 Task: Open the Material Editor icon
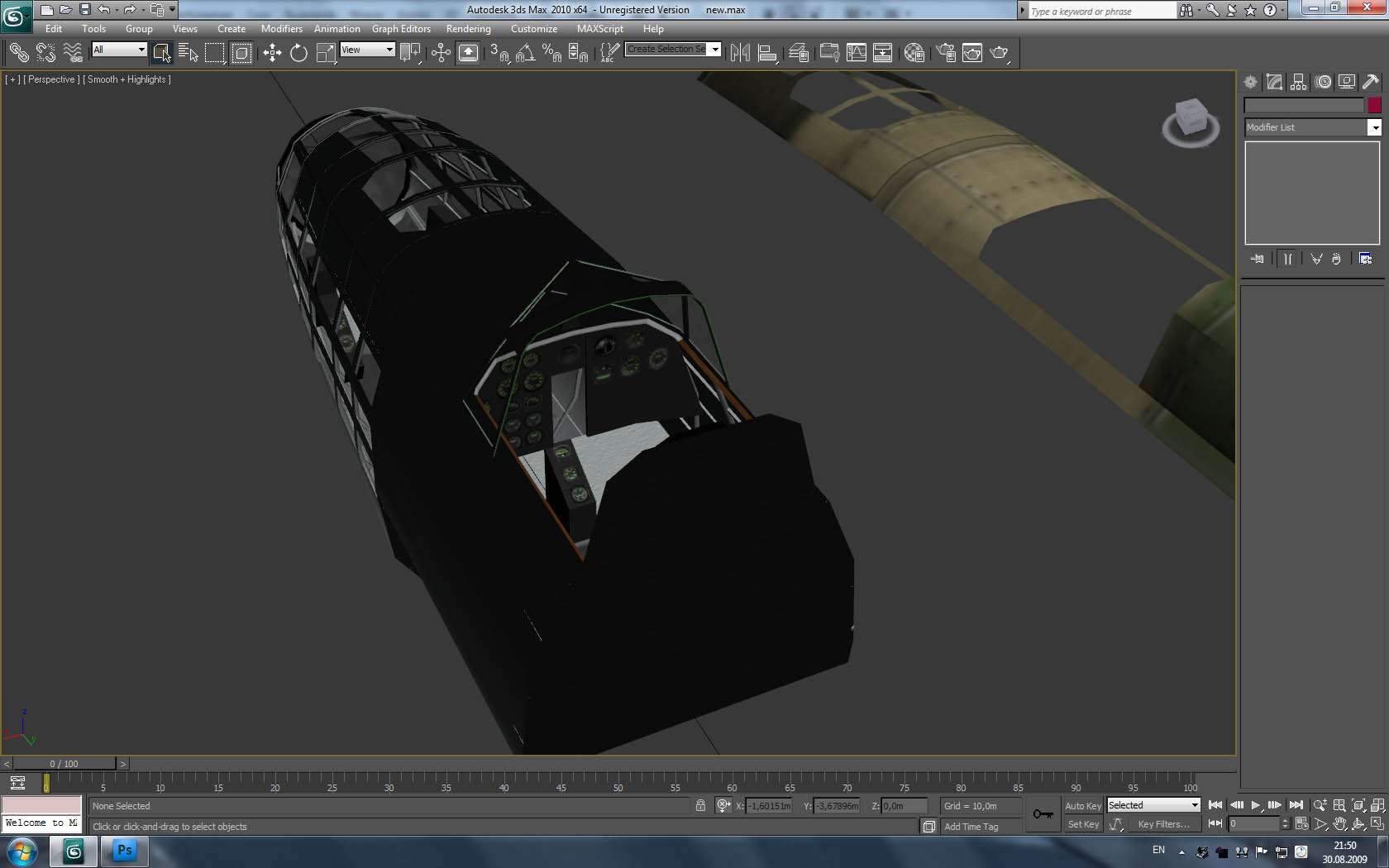(914, 53)
